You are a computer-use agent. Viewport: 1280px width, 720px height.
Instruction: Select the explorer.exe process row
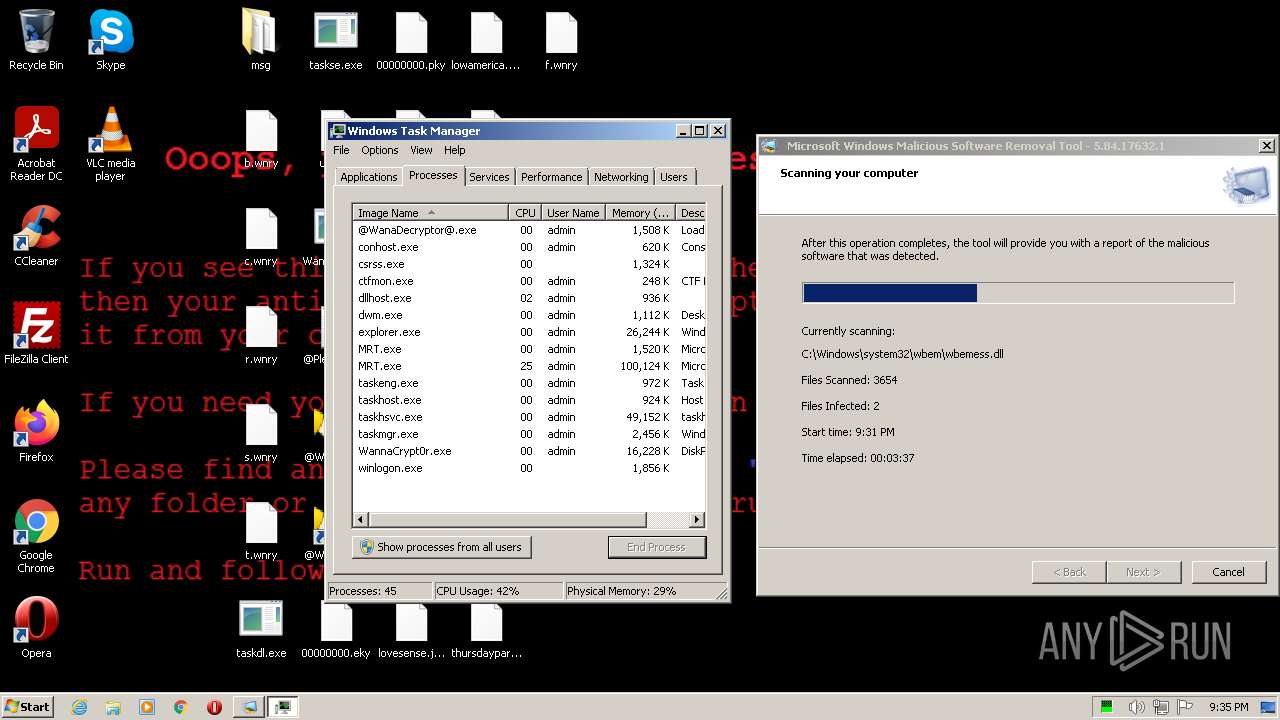pyautogui.click(x=529, y=332)
